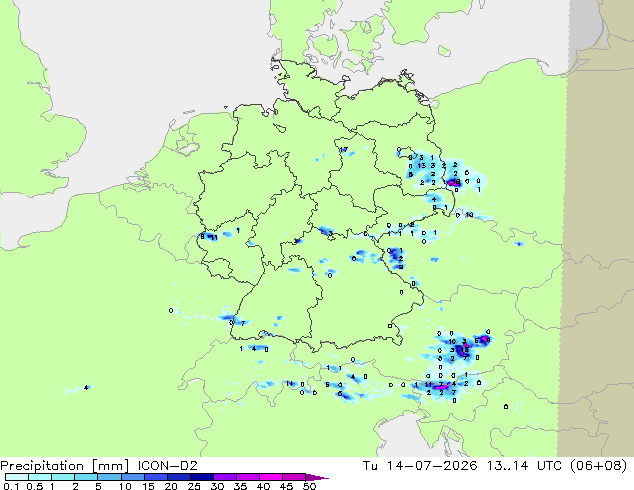Viewport: 634px width, 490px height.
Task: Pick the 35–40 mm legend swatch
Action: tap(247, 477)
